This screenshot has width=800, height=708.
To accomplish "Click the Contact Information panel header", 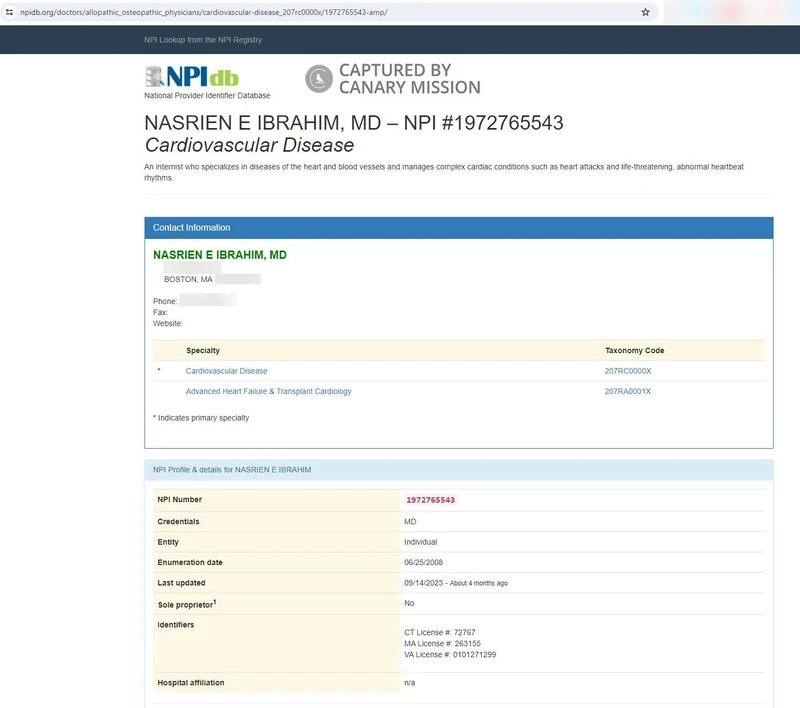I will 191,228.
